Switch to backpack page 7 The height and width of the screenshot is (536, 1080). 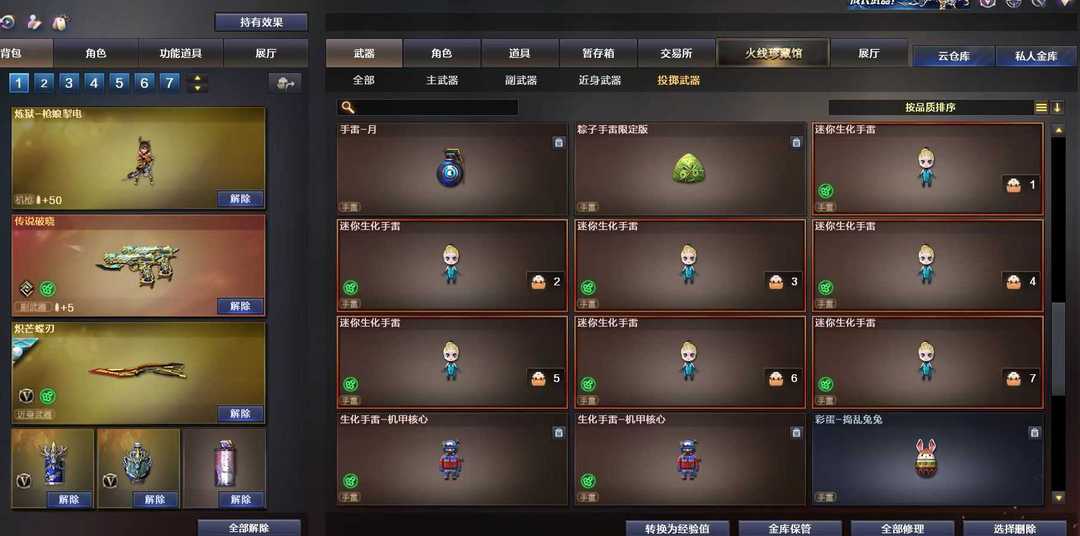[x=169, y=83]
